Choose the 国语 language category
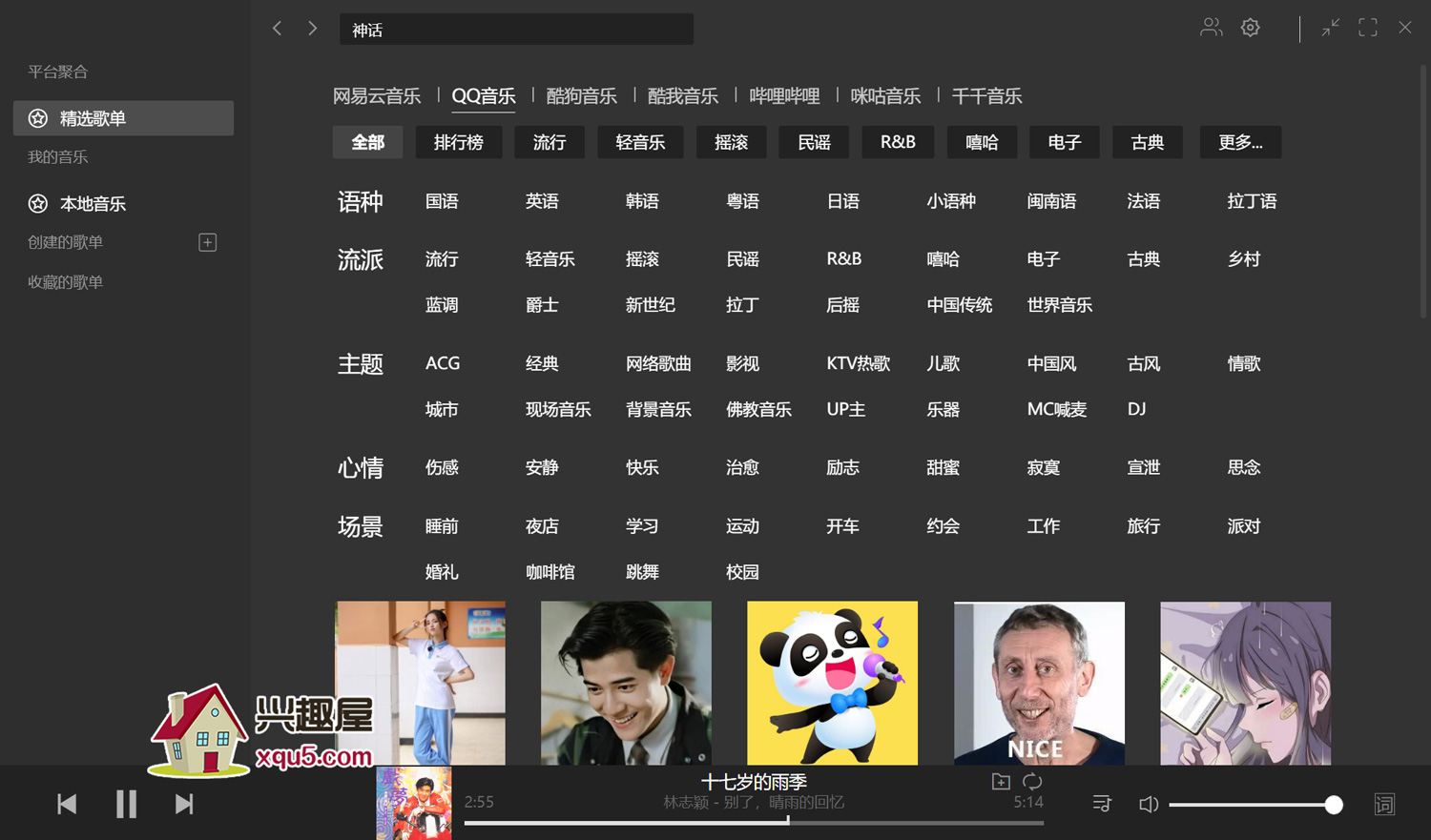The image size is (1431, 840). (442, 201)
